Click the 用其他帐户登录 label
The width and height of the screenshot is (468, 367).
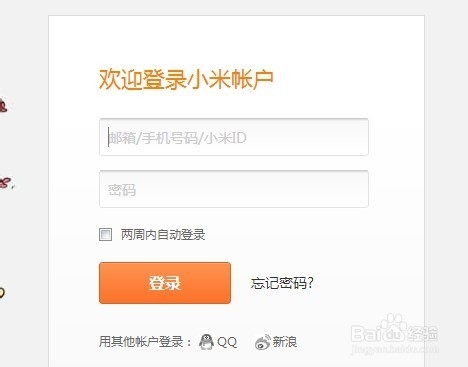pos(145,342)
